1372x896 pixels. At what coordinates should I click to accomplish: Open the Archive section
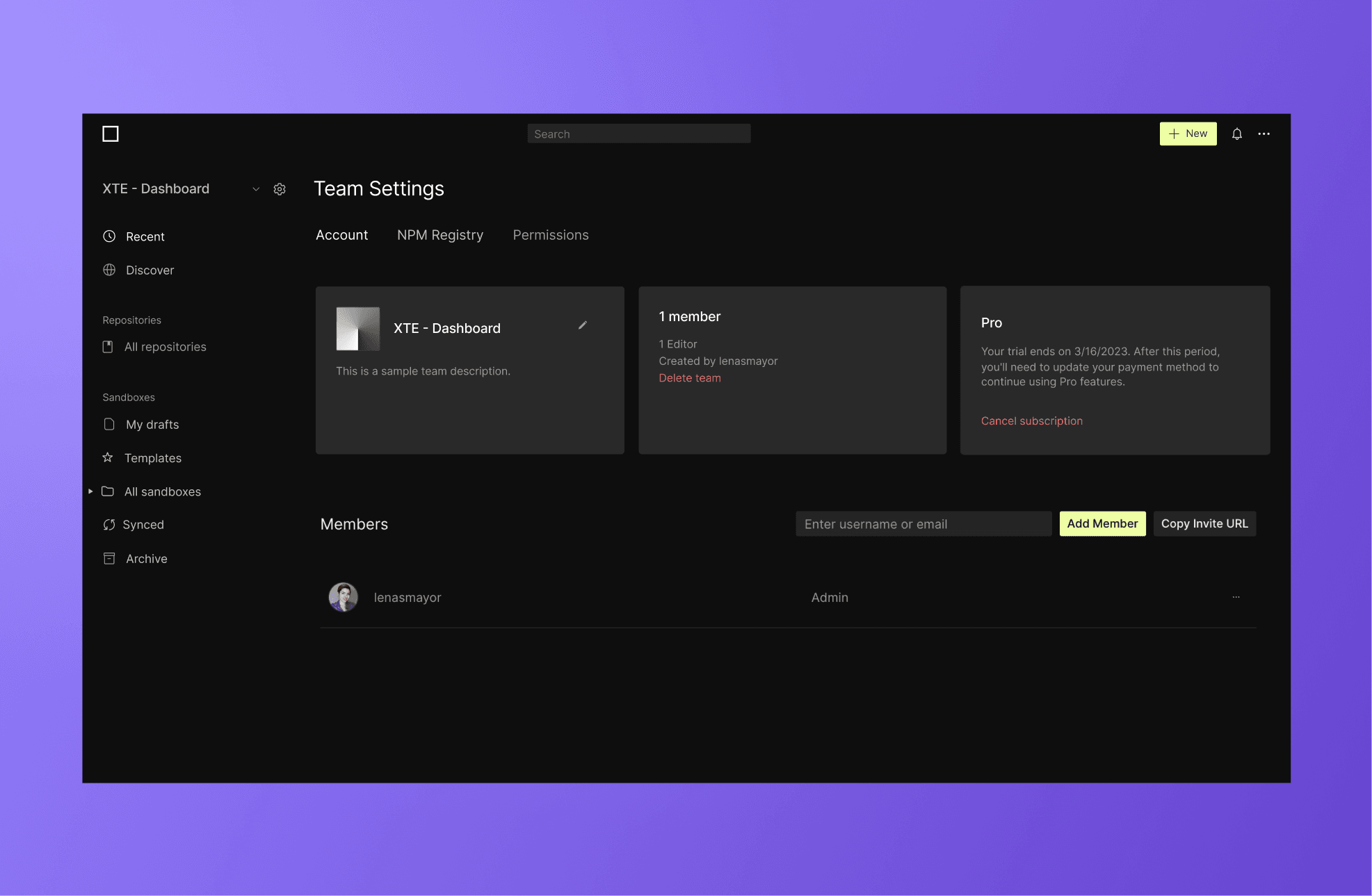pos(146,558)
